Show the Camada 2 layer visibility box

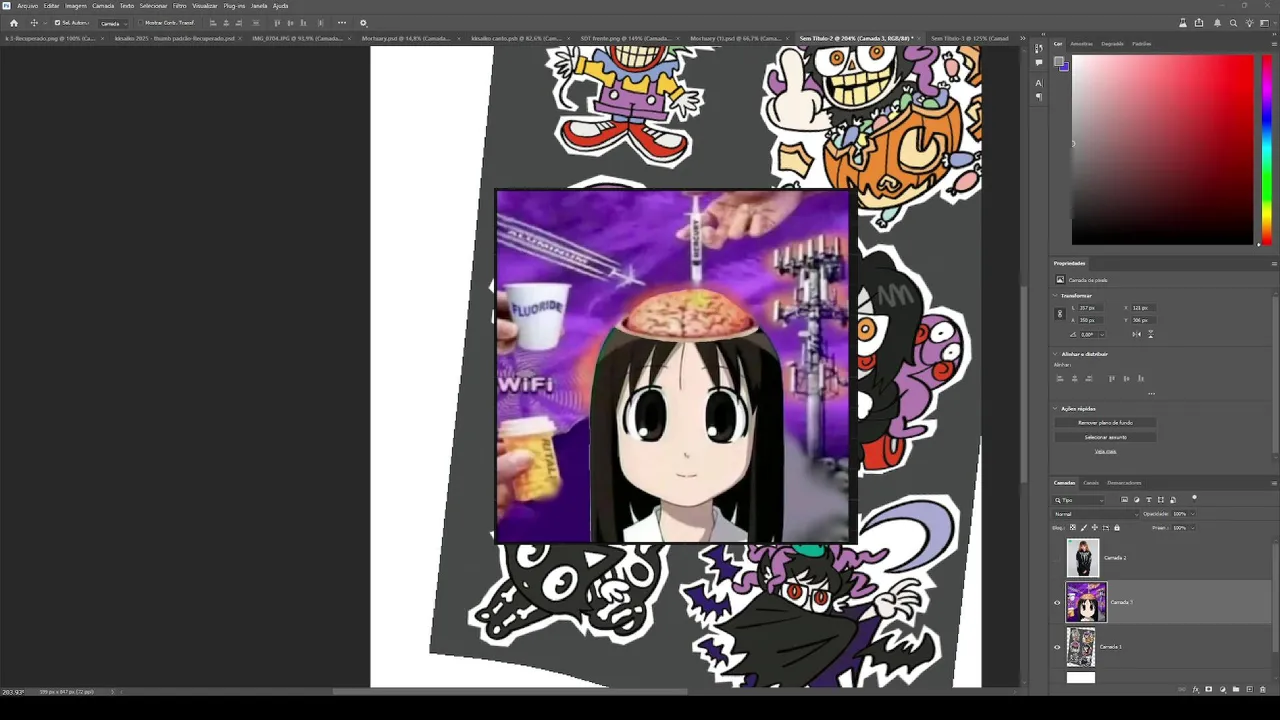[1057, 558]
